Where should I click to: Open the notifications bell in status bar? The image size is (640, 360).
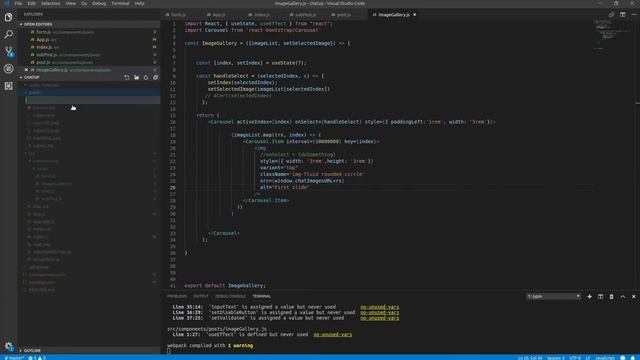633,358
